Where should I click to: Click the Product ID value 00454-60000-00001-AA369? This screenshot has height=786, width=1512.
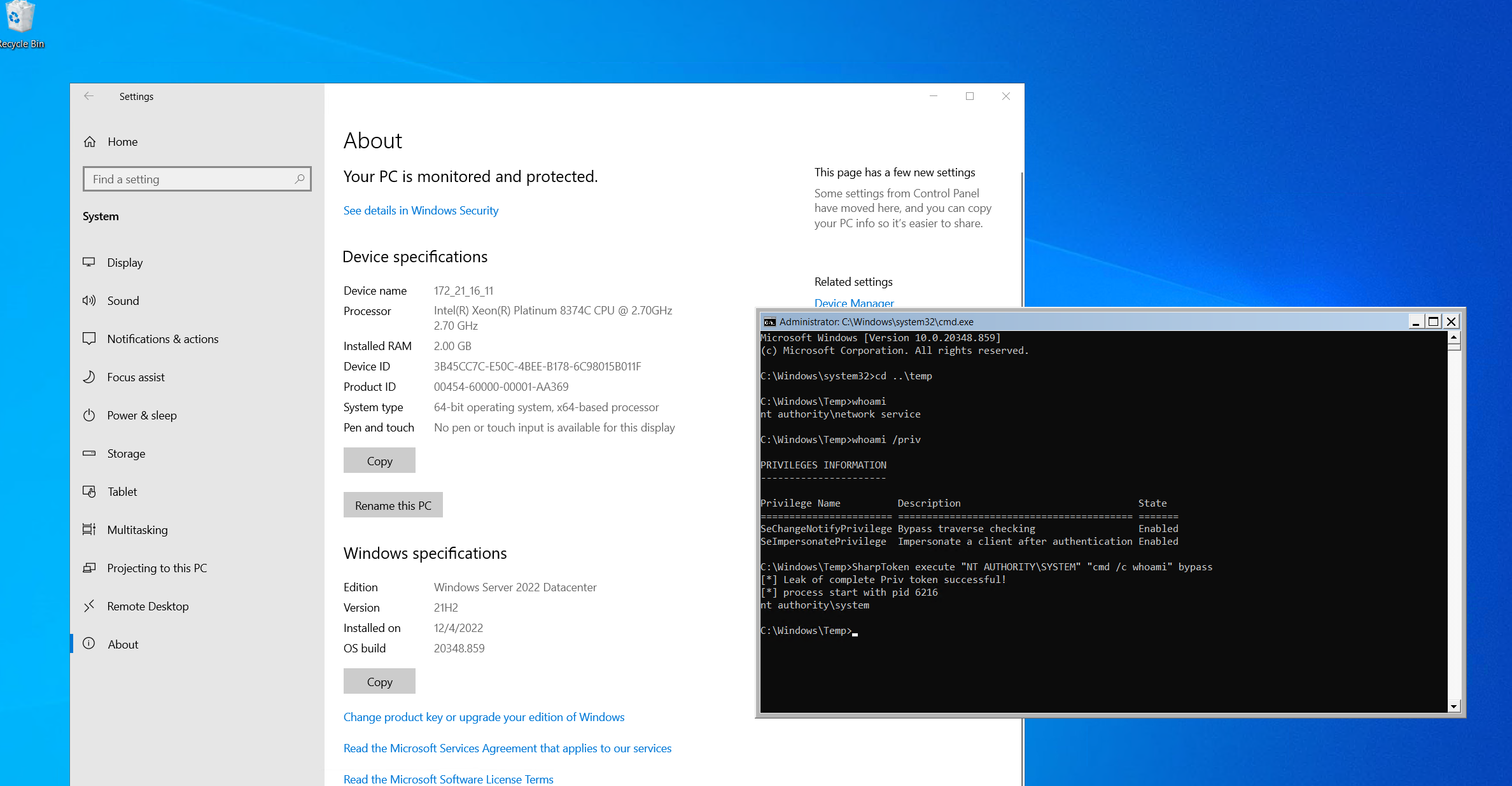[x=501, y=387]
